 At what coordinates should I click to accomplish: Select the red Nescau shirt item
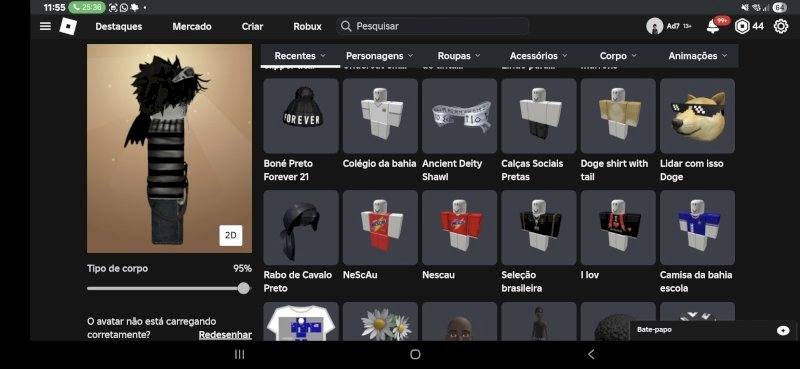tap(459, 228)
